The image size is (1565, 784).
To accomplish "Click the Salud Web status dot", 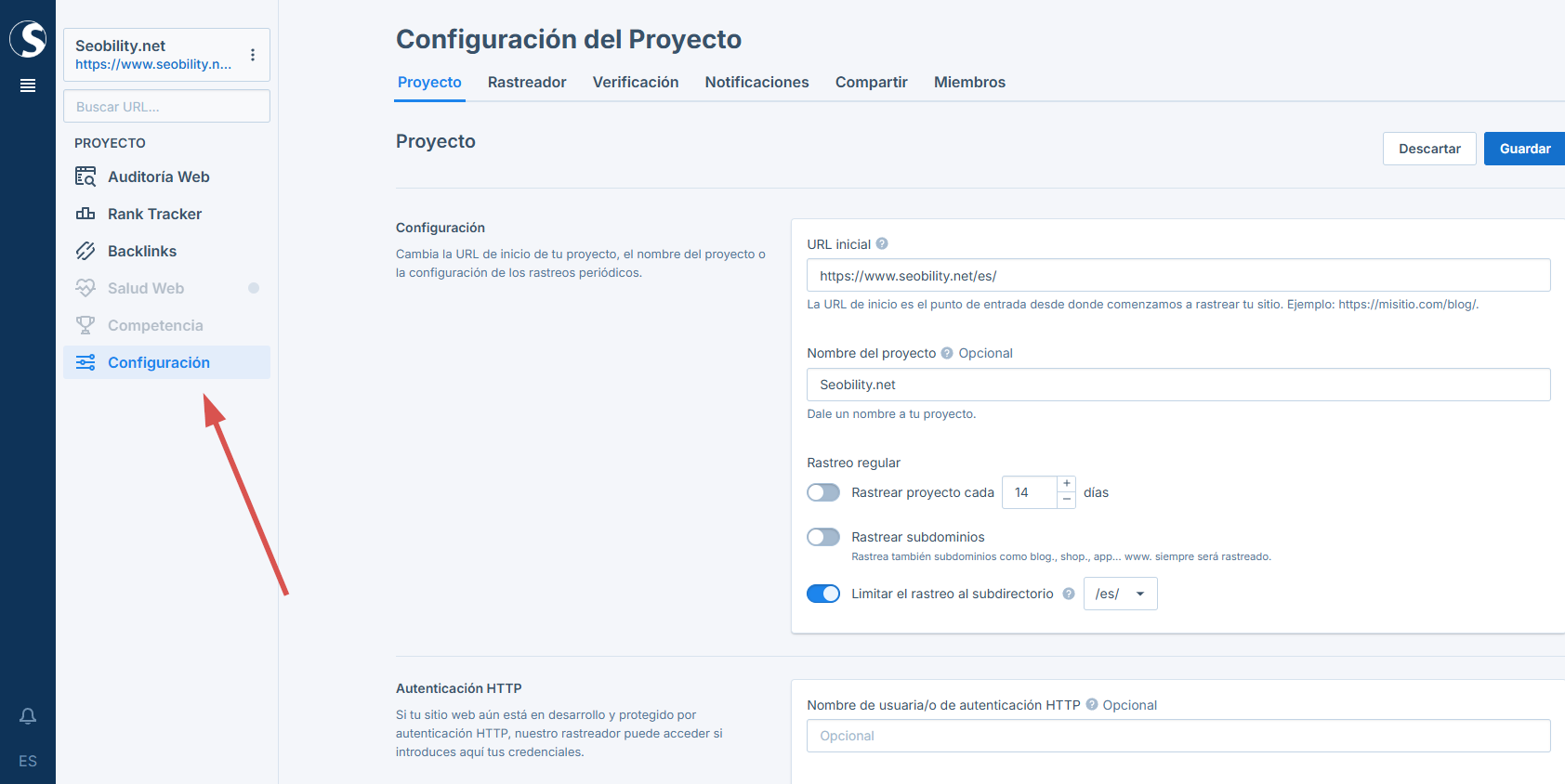I will [254, 288].
